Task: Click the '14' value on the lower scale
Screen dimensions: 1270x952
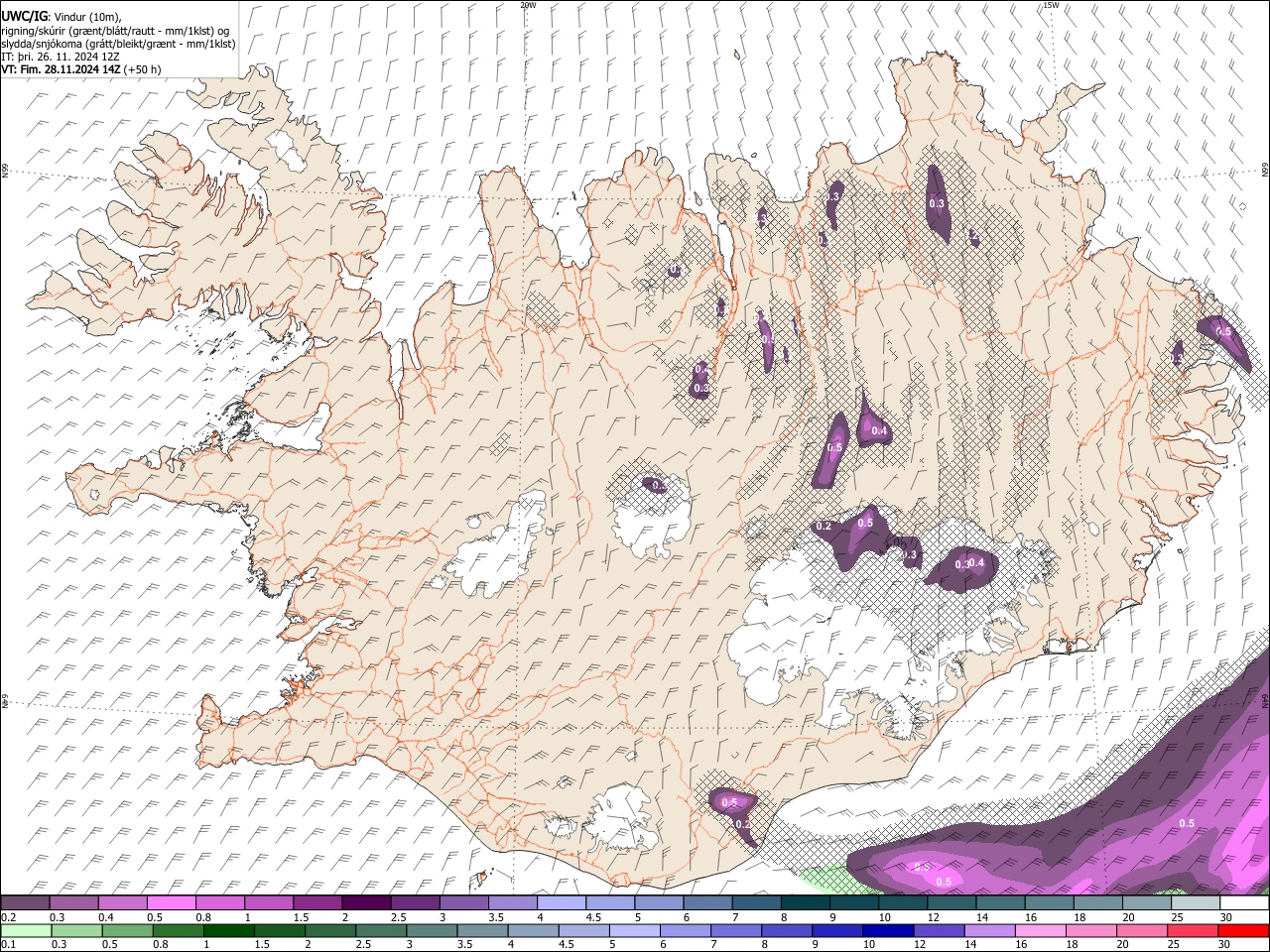Action: tap(970, 944)
